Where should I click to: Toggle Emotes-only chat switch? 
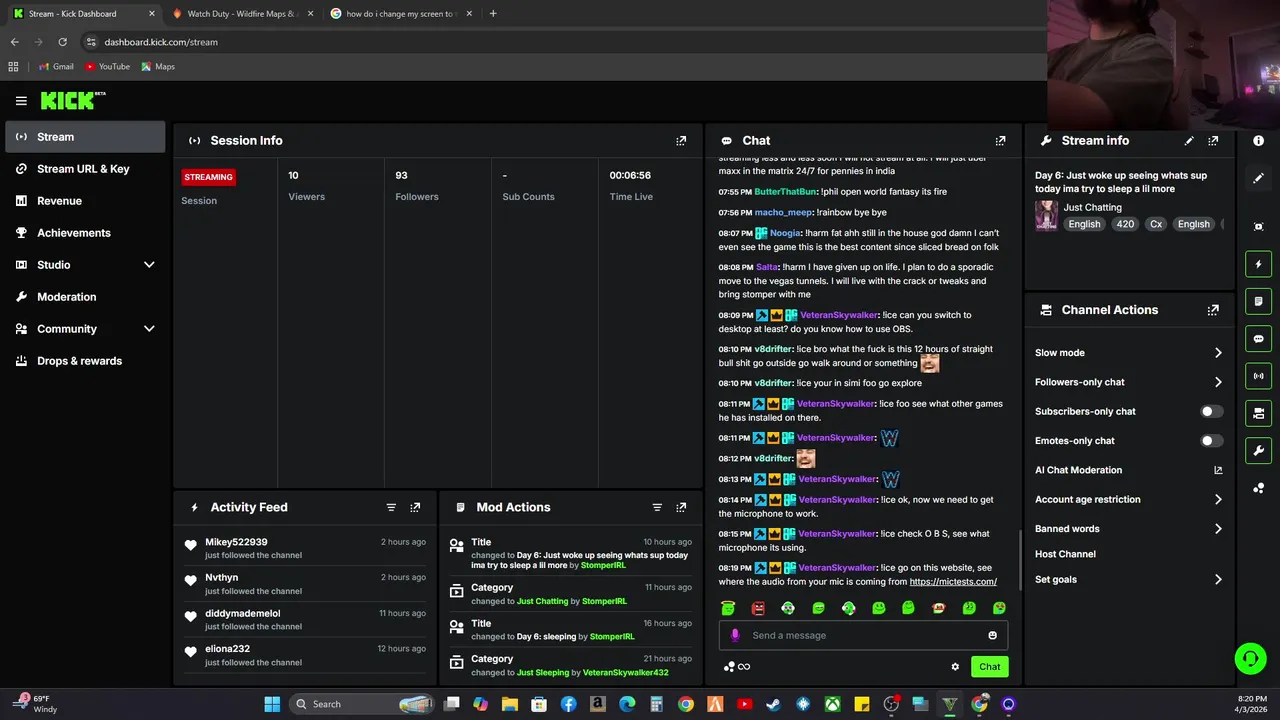click(1211, 441)
